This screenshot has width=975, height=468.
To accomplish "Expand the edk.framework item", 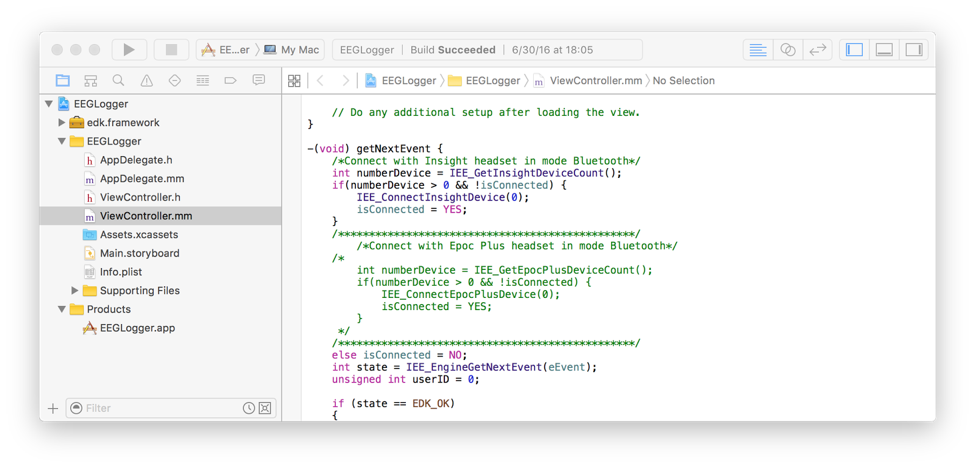I will [62, 122].
